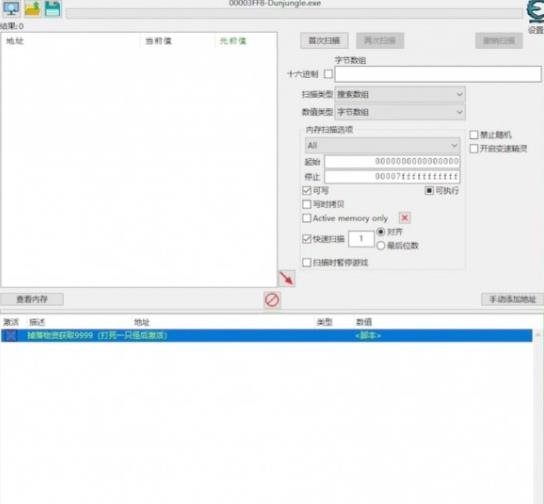Click the progress bar at top
Screen dimensions: 544x504
click(294, 14)
